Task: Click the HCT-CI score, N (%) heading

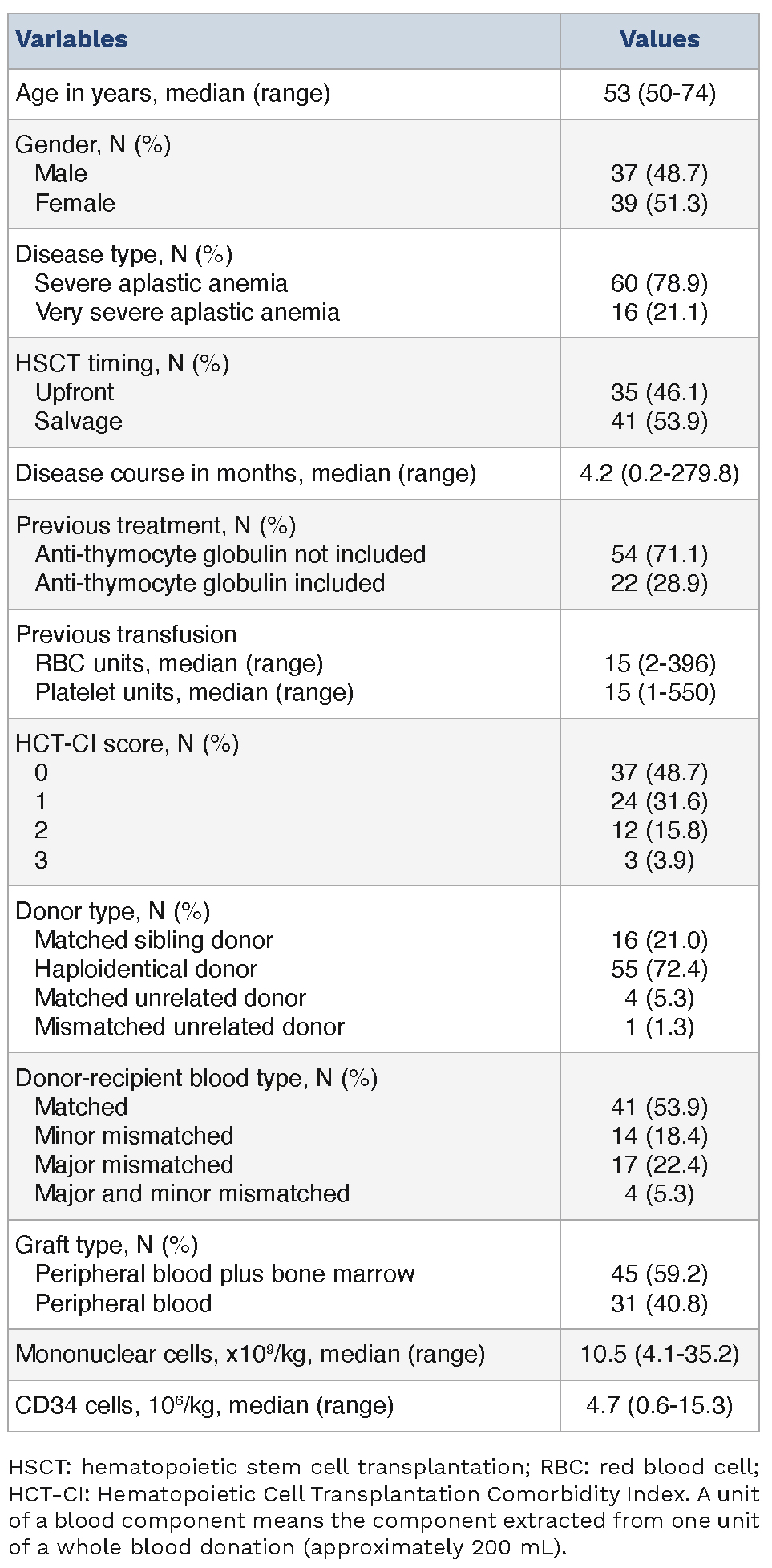Action: coord(127,743)
